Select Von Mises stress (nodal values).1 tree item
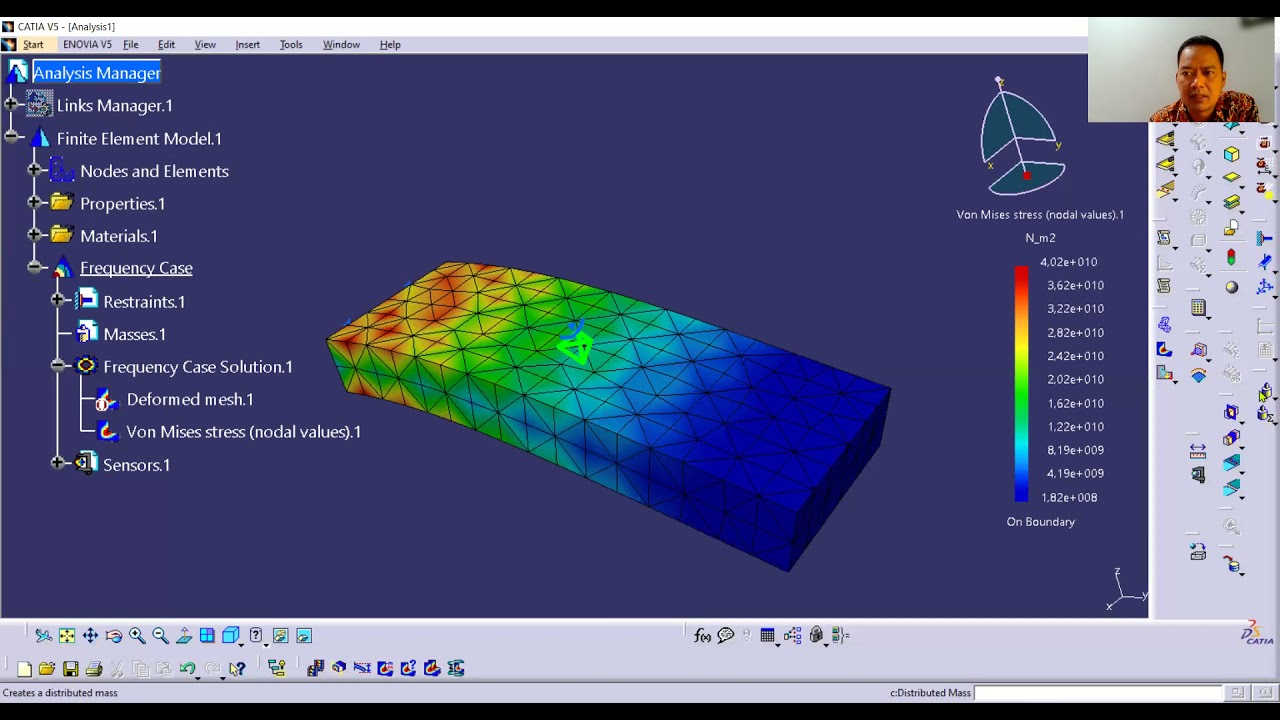 243,432
